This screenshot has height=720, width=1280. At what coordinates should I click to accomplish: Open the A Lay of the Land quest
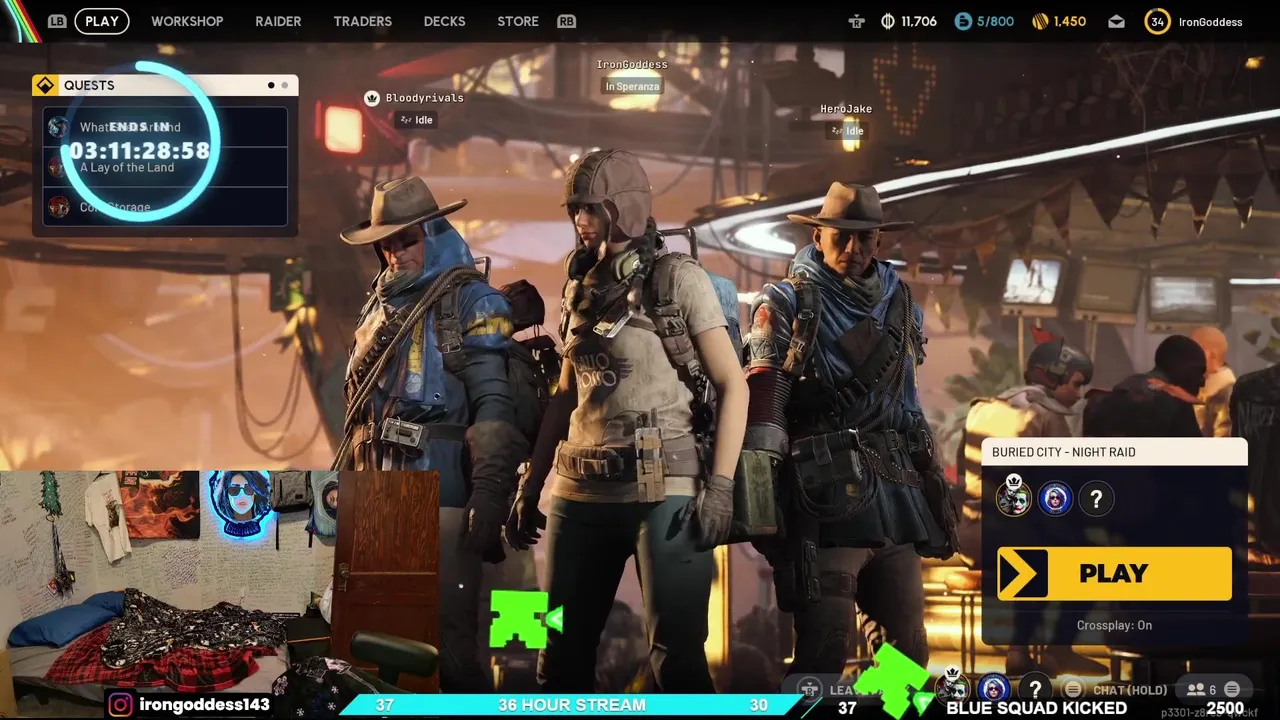(x=165, y=167)
